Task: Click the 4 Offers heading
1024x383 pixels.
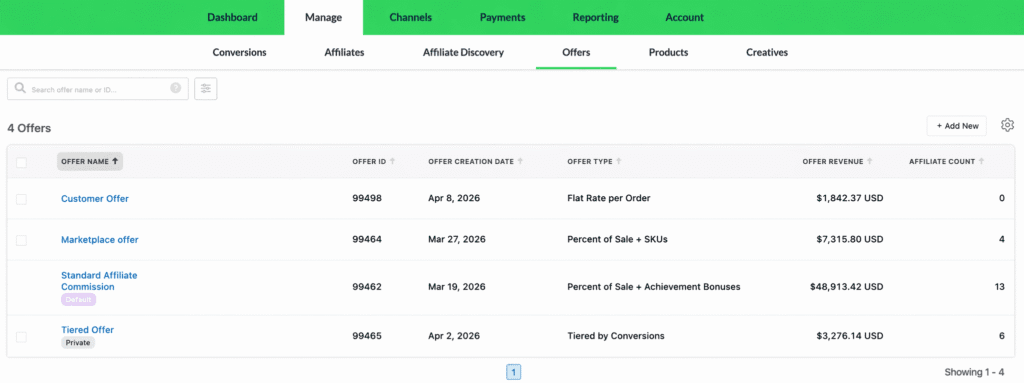Action: [29, 128]
